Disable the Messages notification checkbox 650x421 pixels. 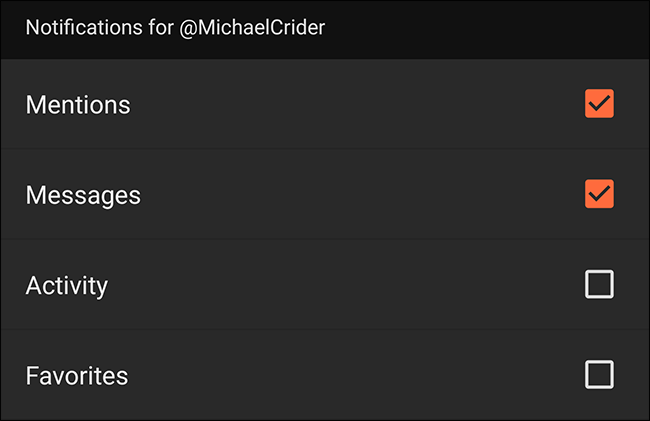coord(599,194)
